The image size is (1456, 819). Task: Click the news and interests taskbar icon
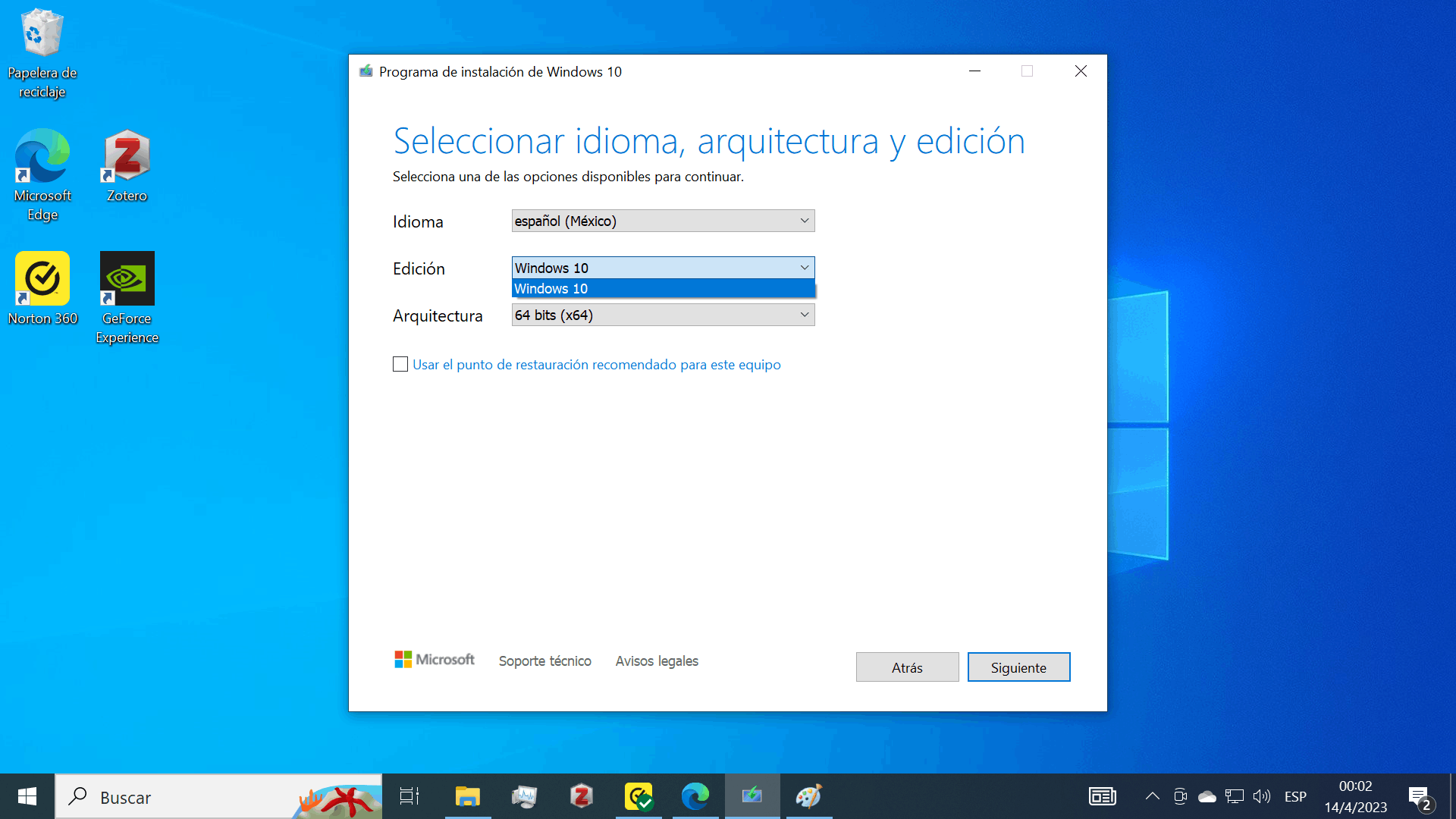pyautogui.click(x=1103, y=796)
